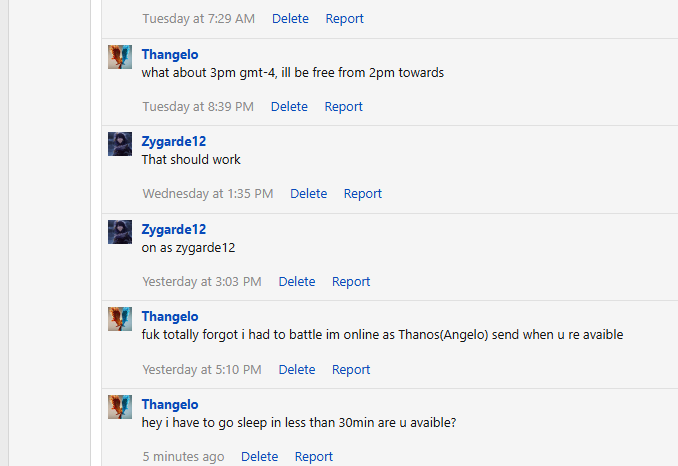This screenshot has width=678, height=466.
Task: Open Thangelo's profile from the 3pm gmt-4 message
Action: tap(170, 55)
